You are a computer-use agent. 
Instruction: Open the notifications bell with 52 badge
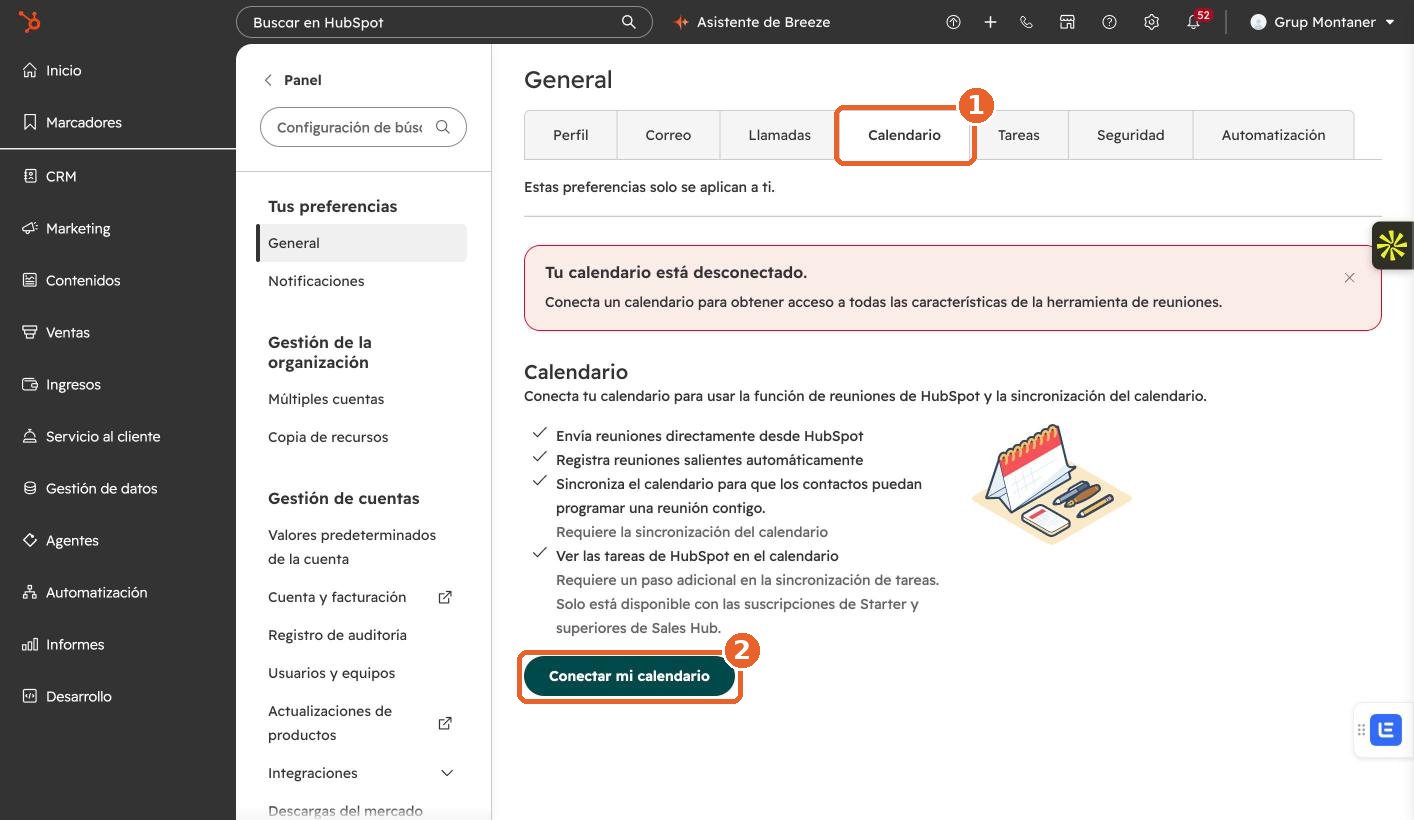pyautogui.click(x=1196, y=21)
